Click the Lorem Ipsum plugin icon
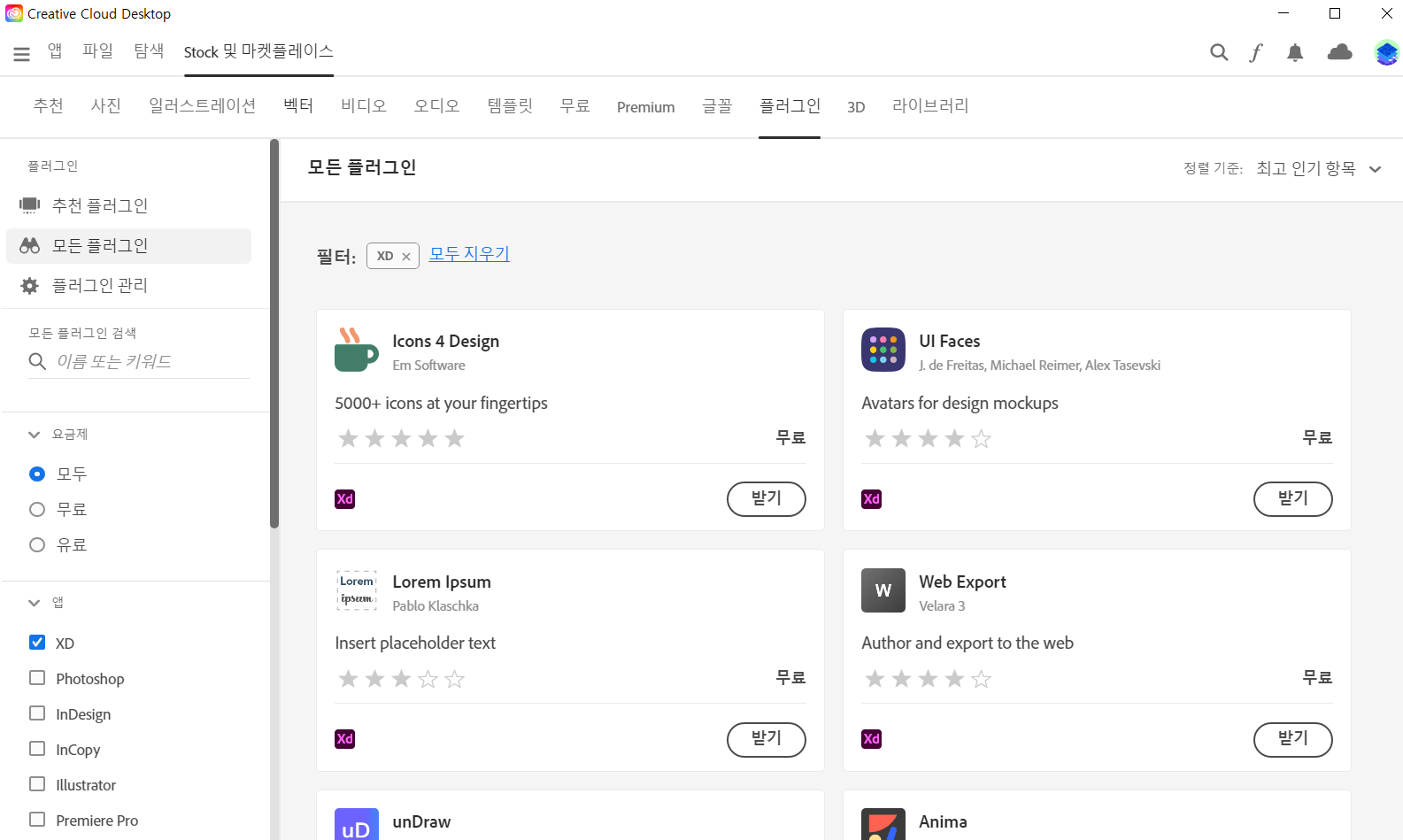The height and width of the screenshot is (840, 1403). pos(357,590)
